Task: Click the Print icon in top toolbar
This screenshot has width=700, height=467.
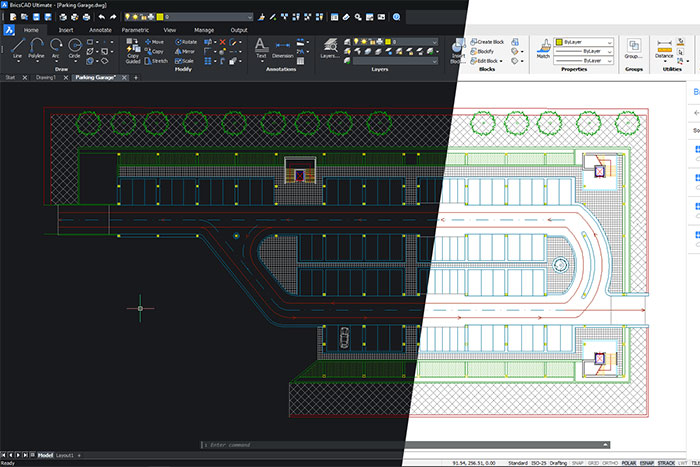Action: 86,17
